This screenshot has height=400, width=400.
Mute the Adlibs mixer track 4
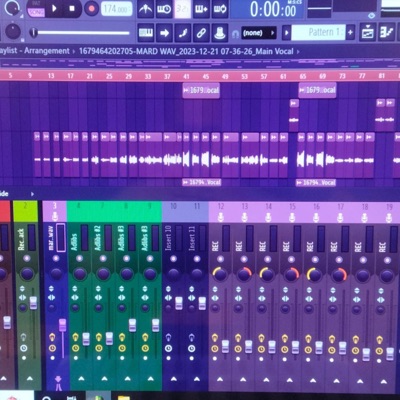(x=79, y=258)
